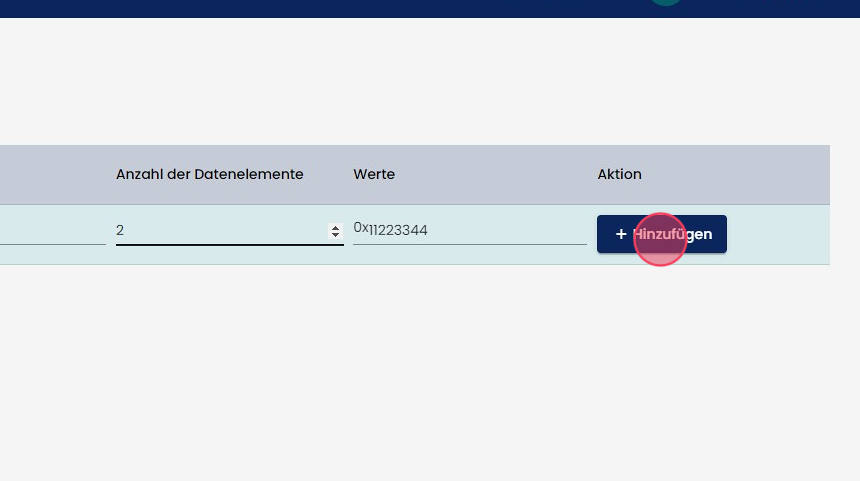Click the value 2 in number field
This screenshot has height=481, width=860.
120,231
